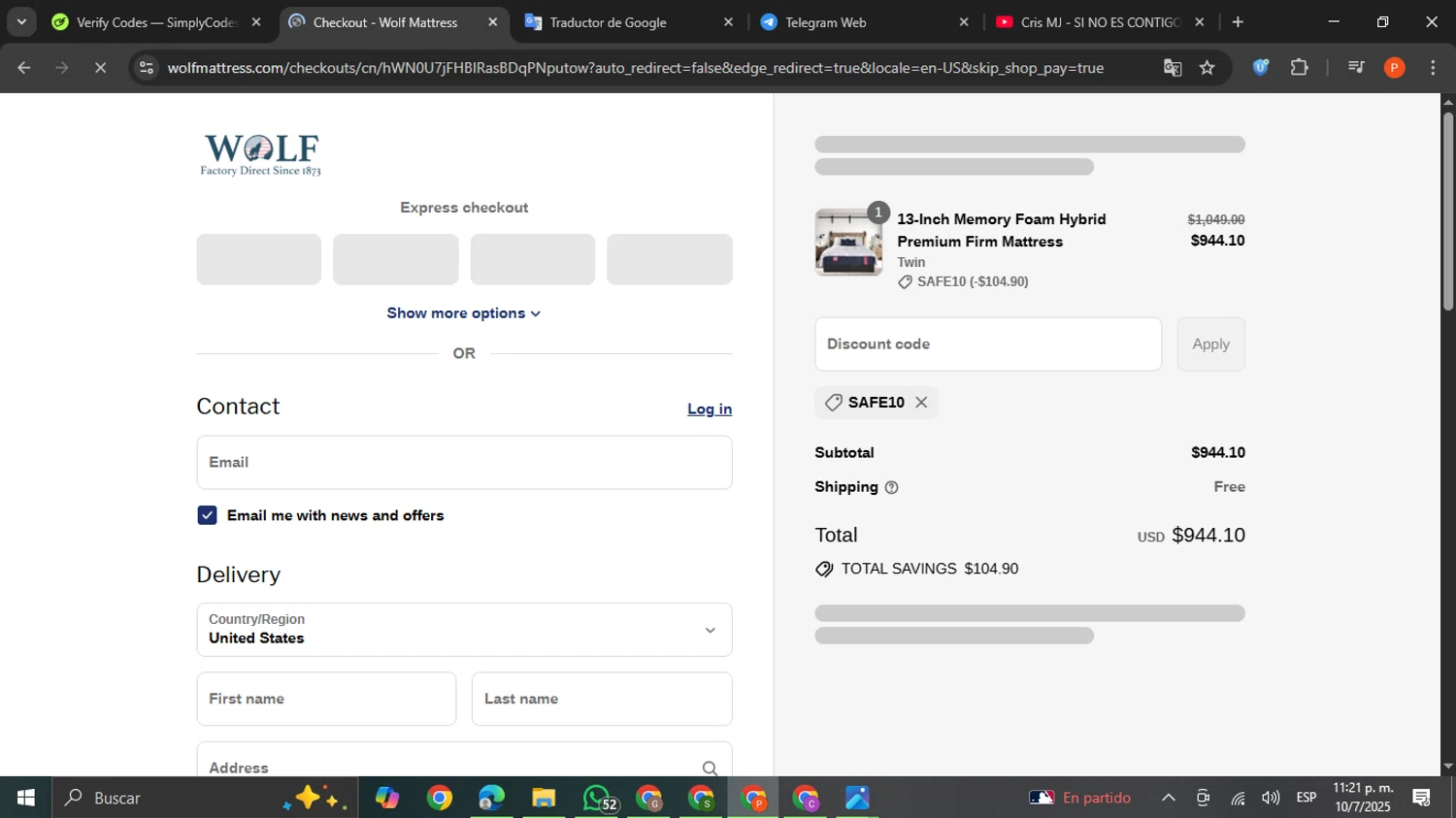The width and height of the screenshot is (1456, 818).
Task: Switch to the Cris MJ YouTube tab
Action: pos(1100,21)
